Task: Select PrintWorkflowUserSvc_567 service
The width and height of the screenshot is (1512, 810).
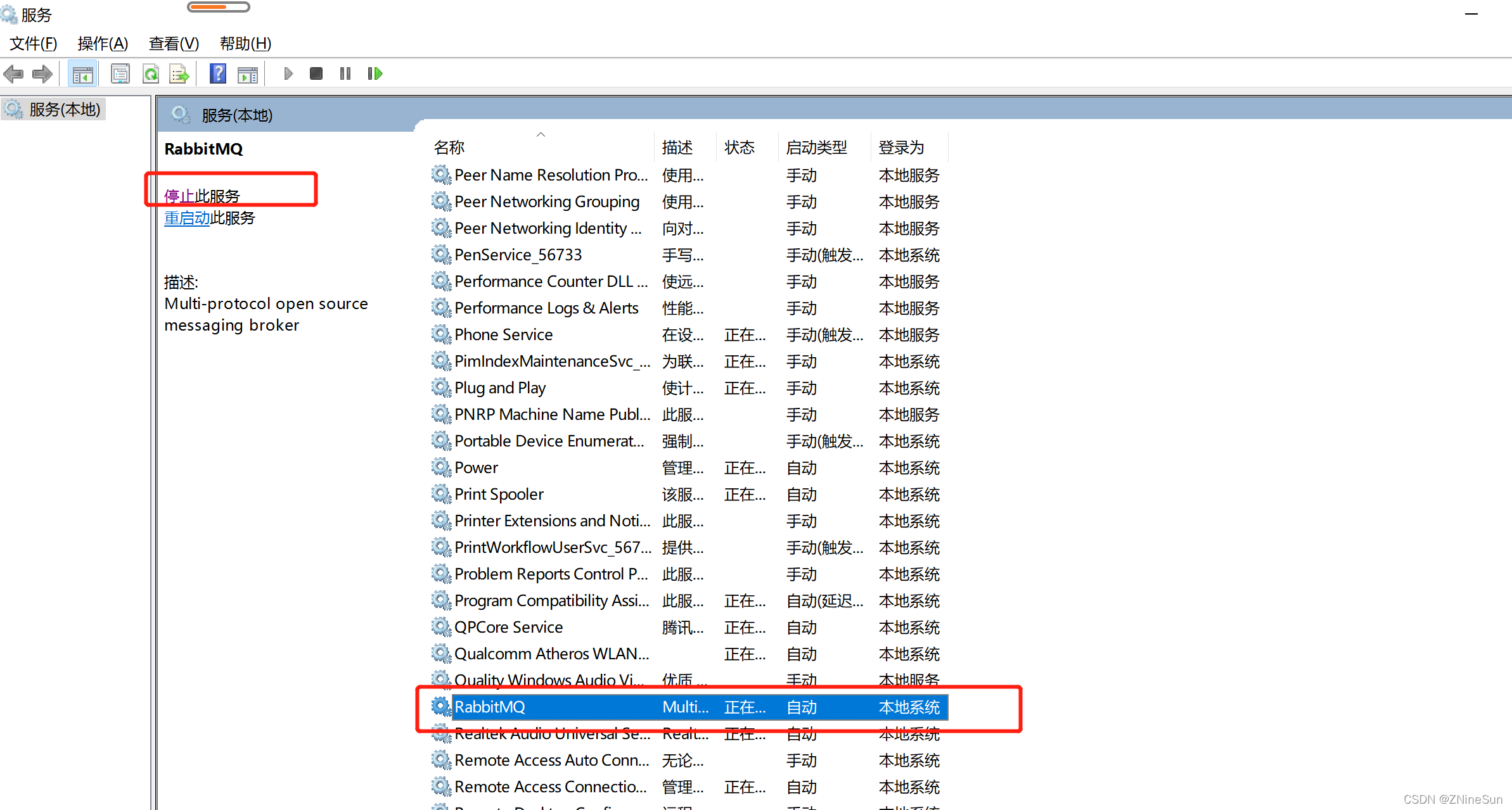Action: coord(689,547)
